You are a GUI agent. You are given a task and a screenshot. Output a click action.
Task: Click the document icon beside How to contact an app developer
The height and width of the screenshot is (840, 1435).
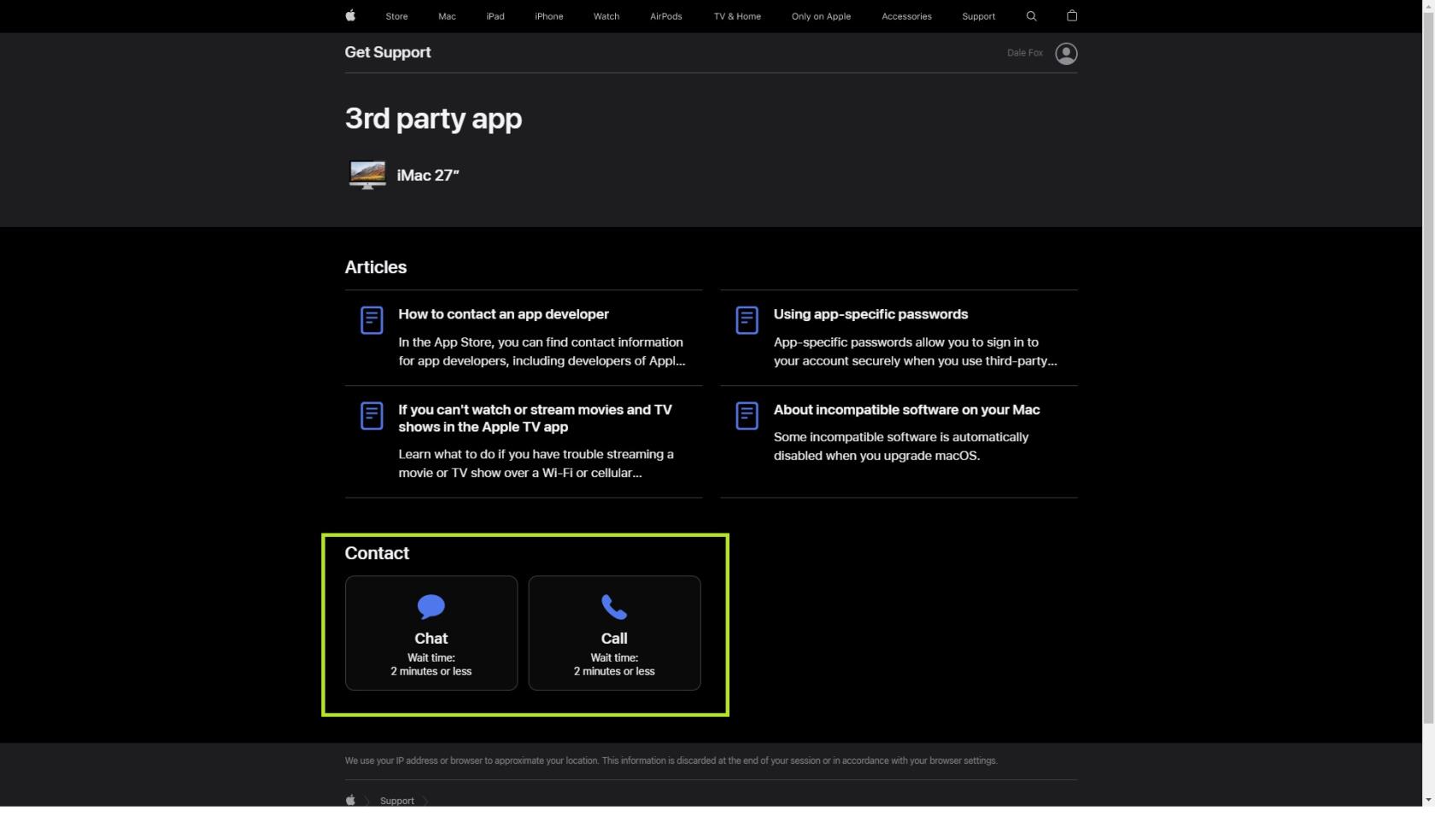point(372,320)
